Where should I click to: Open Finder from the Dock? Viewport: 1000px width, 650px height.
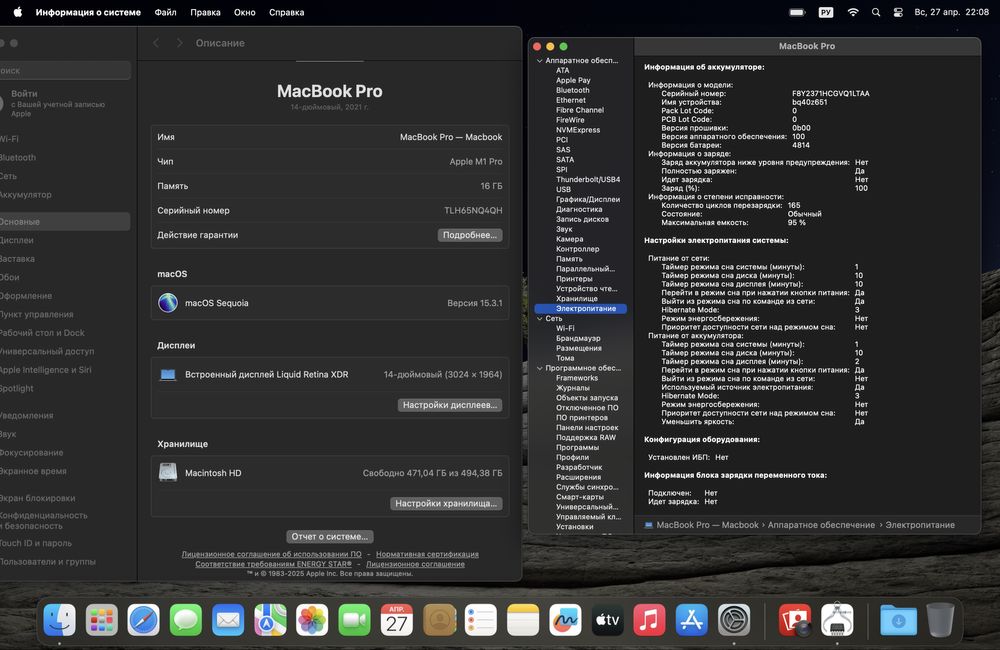pyautogui.click(x=59, y=619)
